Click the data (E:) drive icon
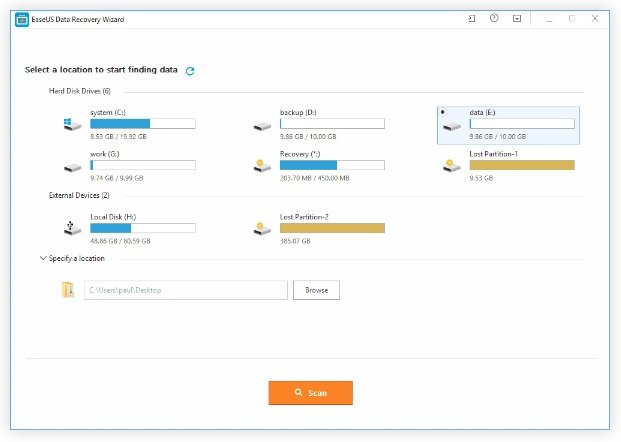This screenshot has width=621, height=442. pyautogui.click(x=451, y=126)
